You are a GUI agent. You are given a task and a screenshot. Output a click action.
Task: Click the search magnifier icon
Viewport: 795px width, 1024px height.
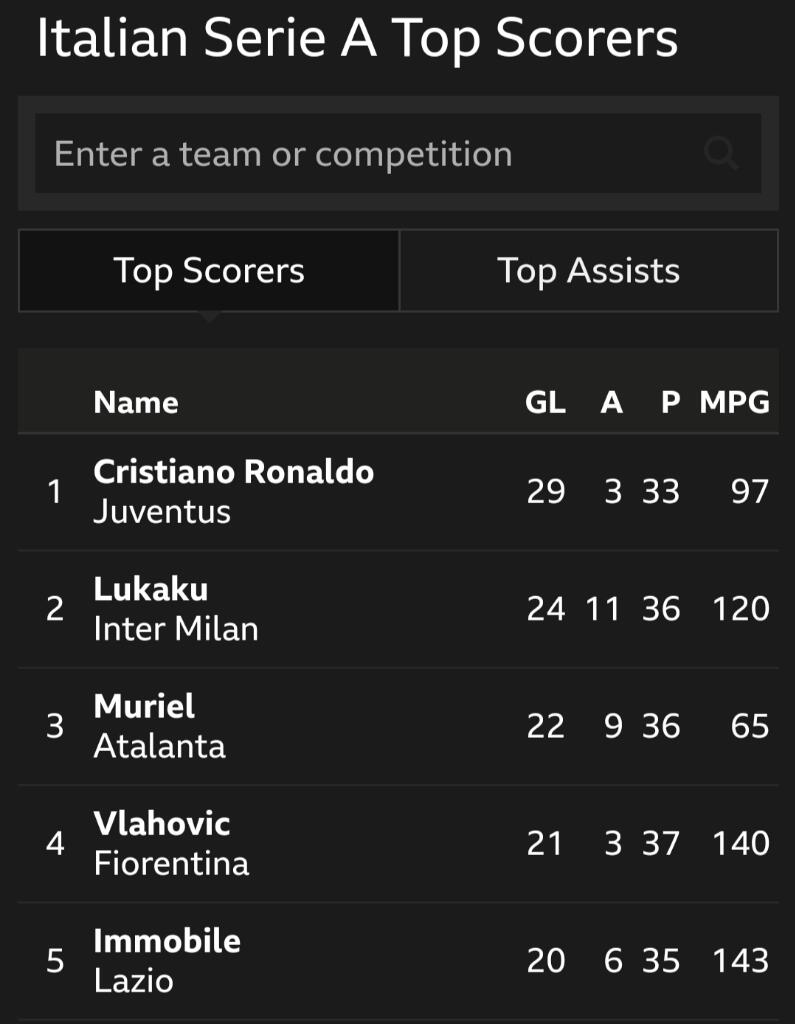coord(720,154)
